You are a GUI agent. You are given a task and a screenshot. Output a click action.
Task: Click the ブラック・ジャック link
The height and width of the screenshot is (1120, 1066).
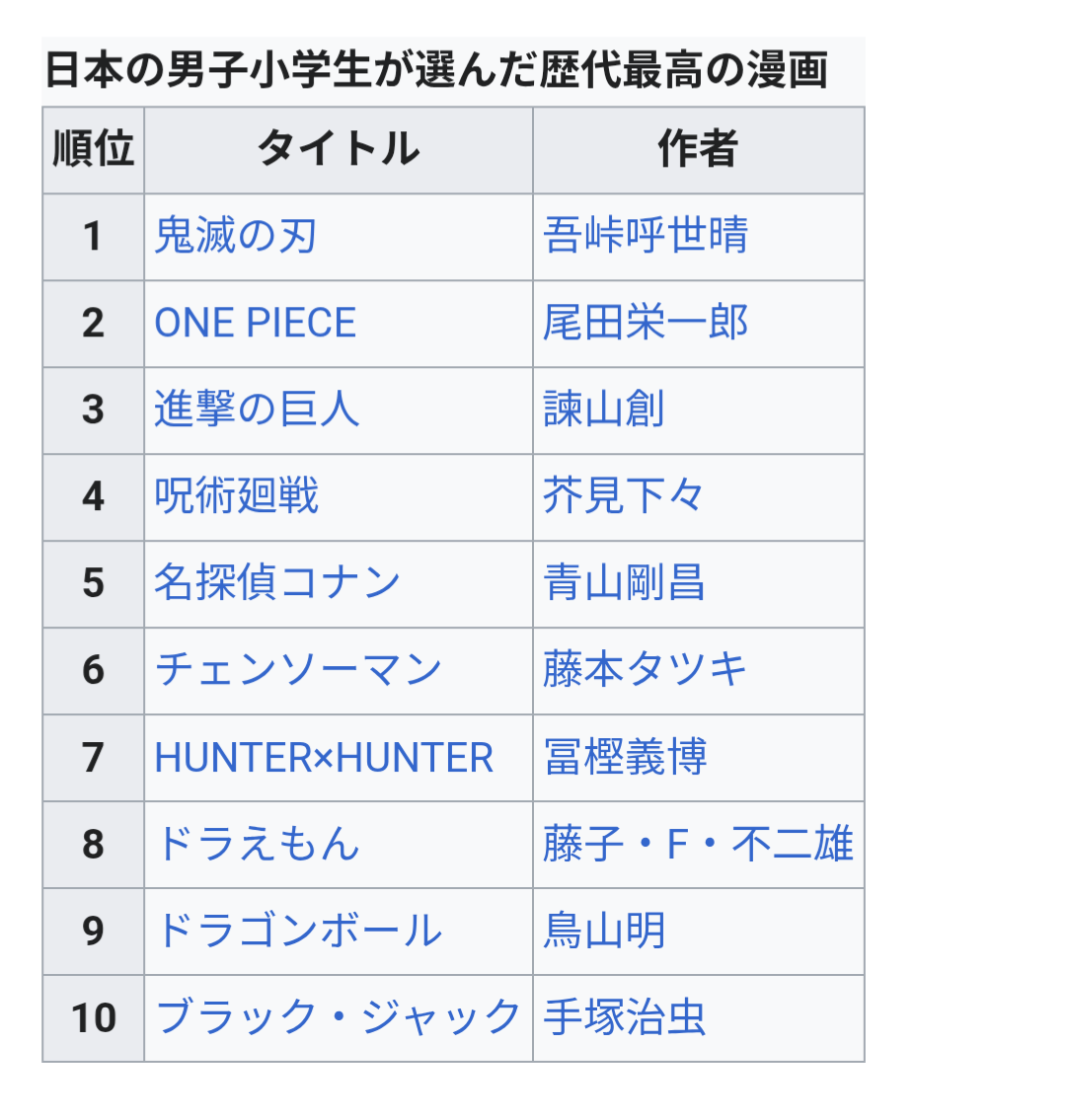(338, 1018)
